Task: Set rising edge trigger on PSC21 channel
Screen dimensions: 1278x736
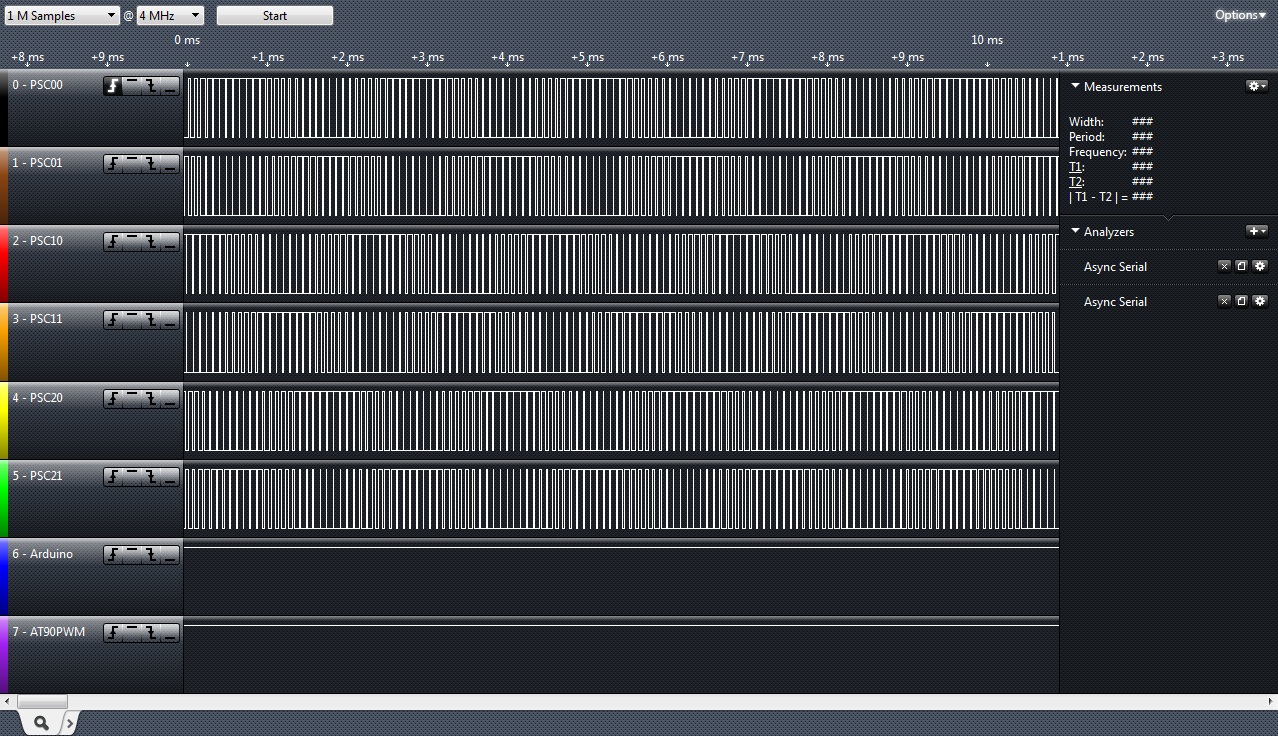Action: (113, 477)
